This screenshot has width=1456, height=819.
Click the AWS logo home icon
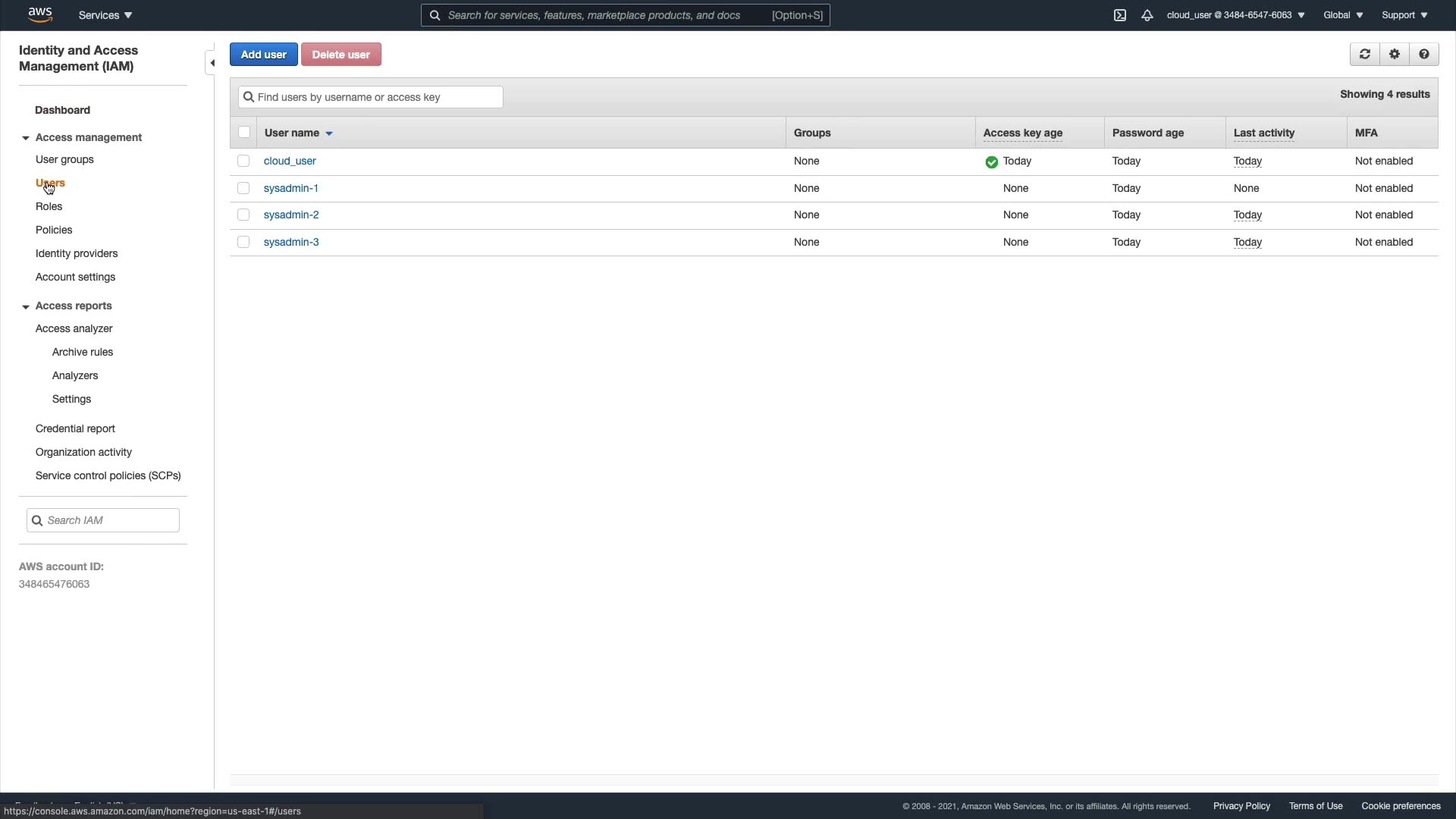click(39, 14)
